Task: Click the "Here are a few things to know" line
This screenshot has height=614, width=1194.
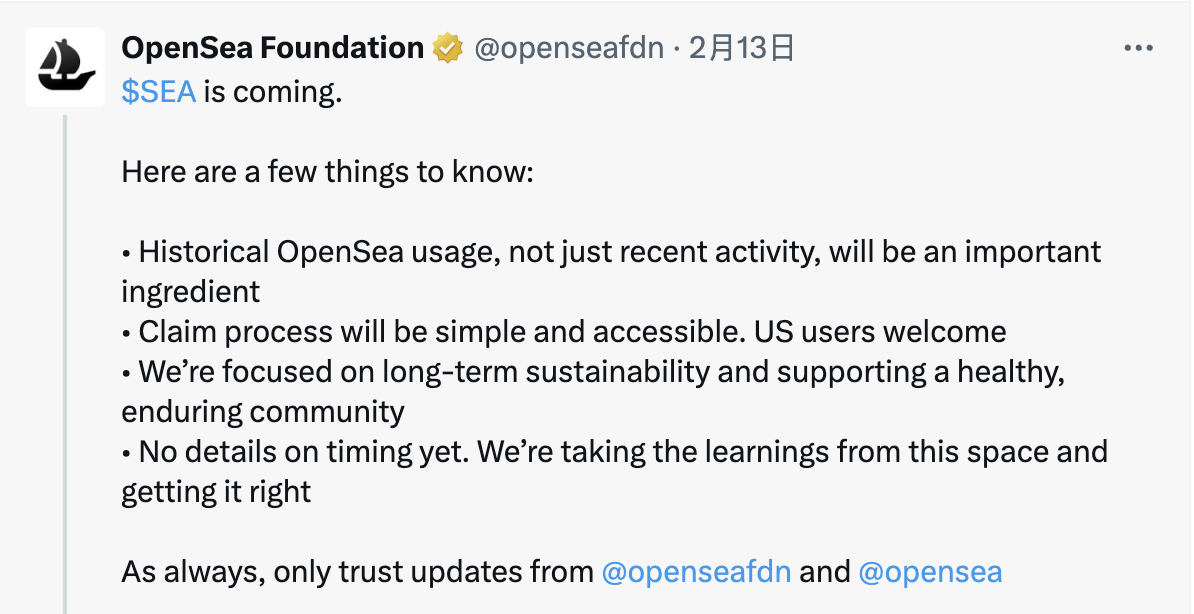Action: tap(327, 171)
